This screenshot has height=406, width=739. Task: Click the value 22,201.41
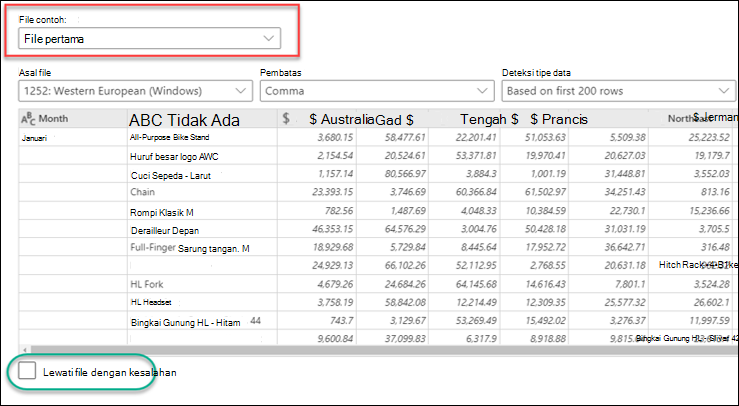pyautogui.click(x=476, y=137)
